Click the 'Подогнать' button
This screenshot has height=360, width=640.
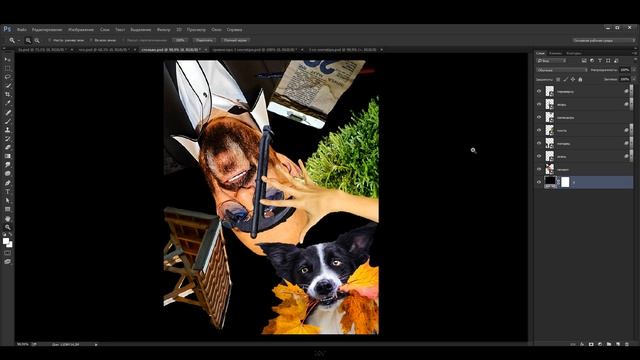tap(204, 40)
